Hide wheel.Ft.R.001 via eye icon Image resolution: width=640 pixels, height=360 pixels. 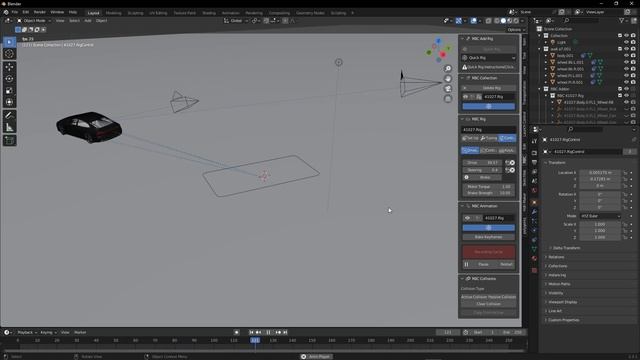pyautogui.click(x=627, y=82)
